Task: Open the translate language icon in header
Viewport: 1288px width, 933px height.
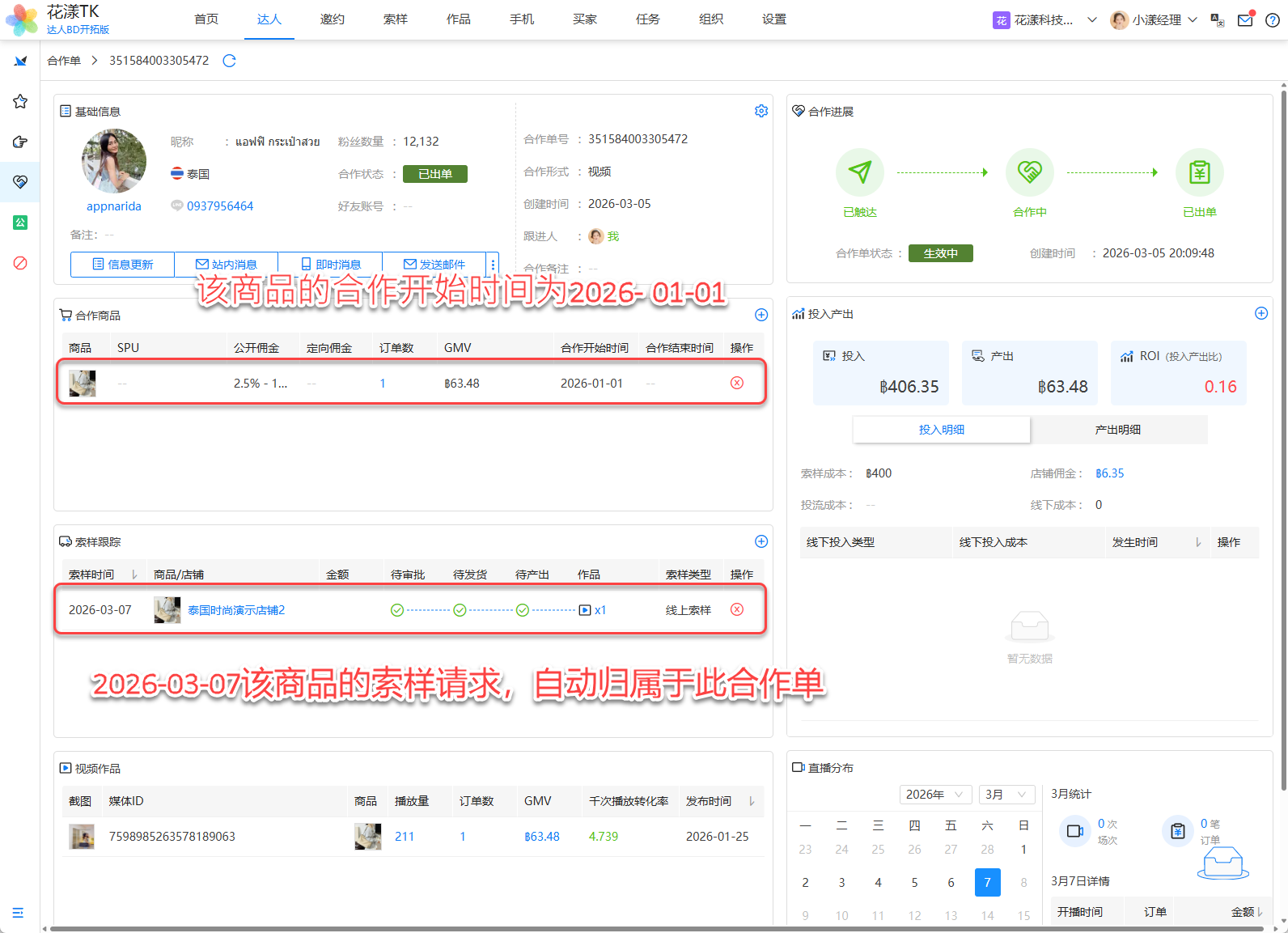Action: click(1218, 20)
